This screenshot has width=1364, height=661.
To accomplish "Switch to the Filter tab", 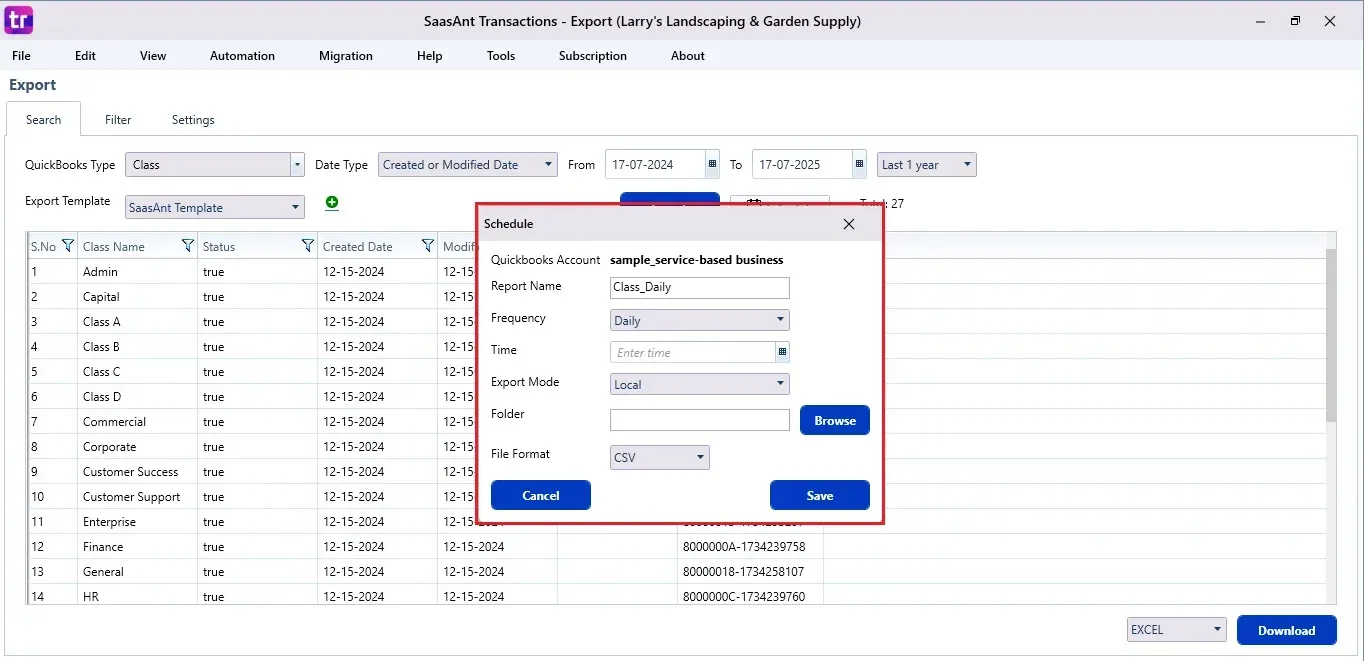I will pyautogui.click(x=118, y=120).
